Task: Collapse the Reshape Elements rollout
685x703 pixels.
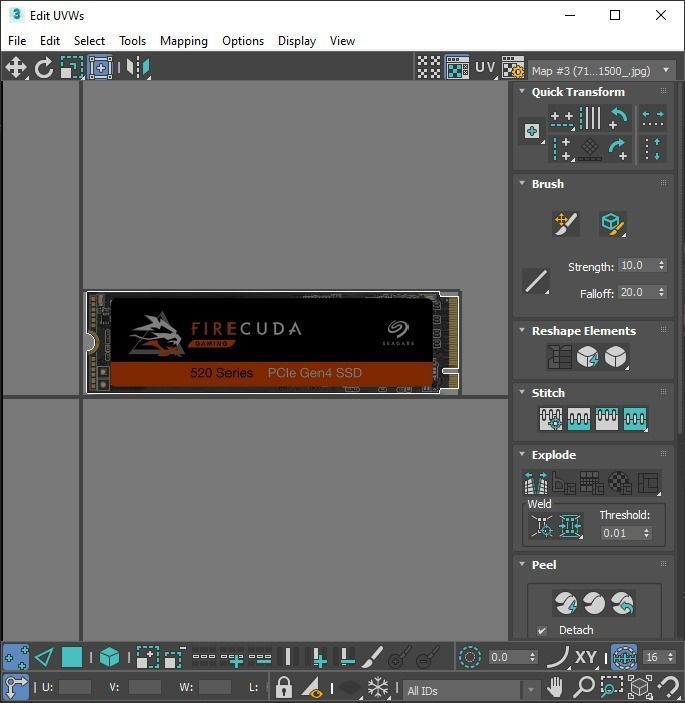Action: click(522, 330)
